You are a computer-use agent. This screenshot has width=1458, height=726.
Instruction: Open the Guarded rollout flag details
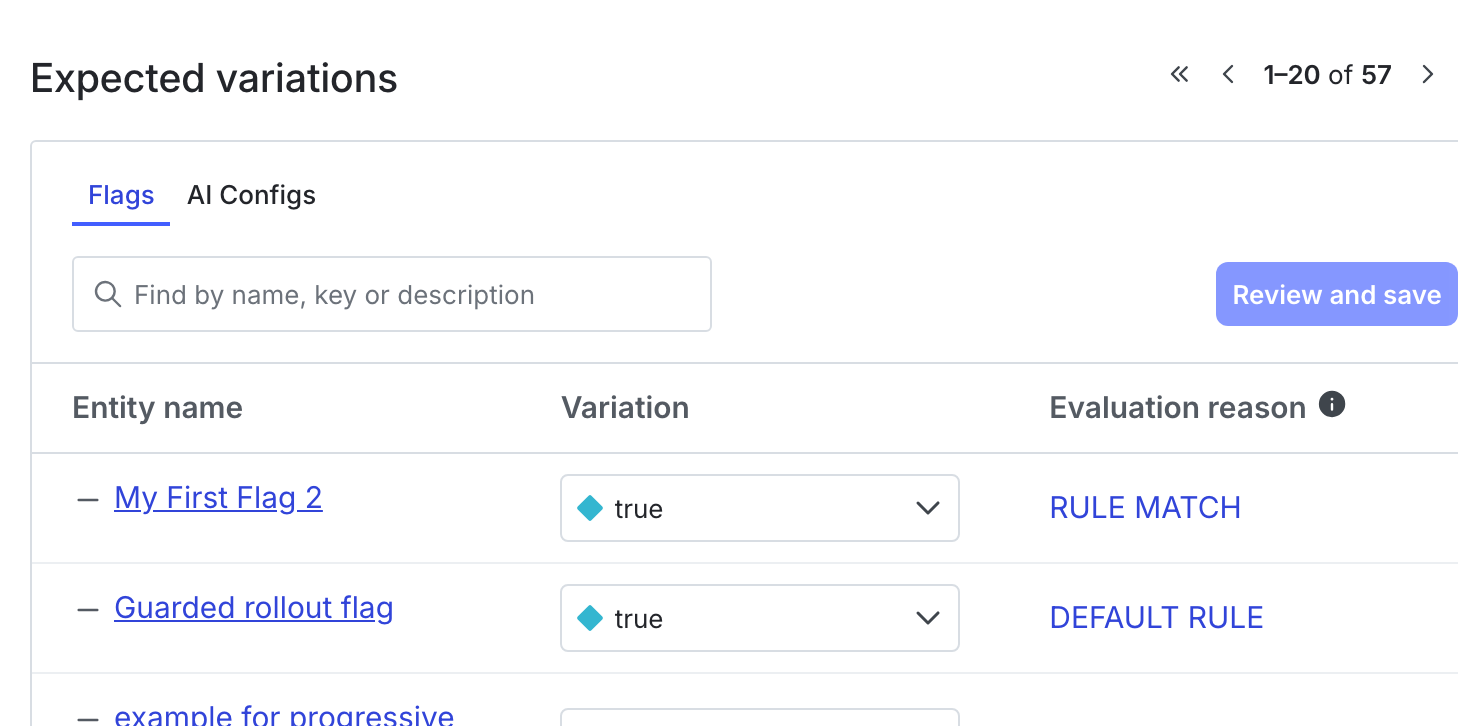(253, 607)
